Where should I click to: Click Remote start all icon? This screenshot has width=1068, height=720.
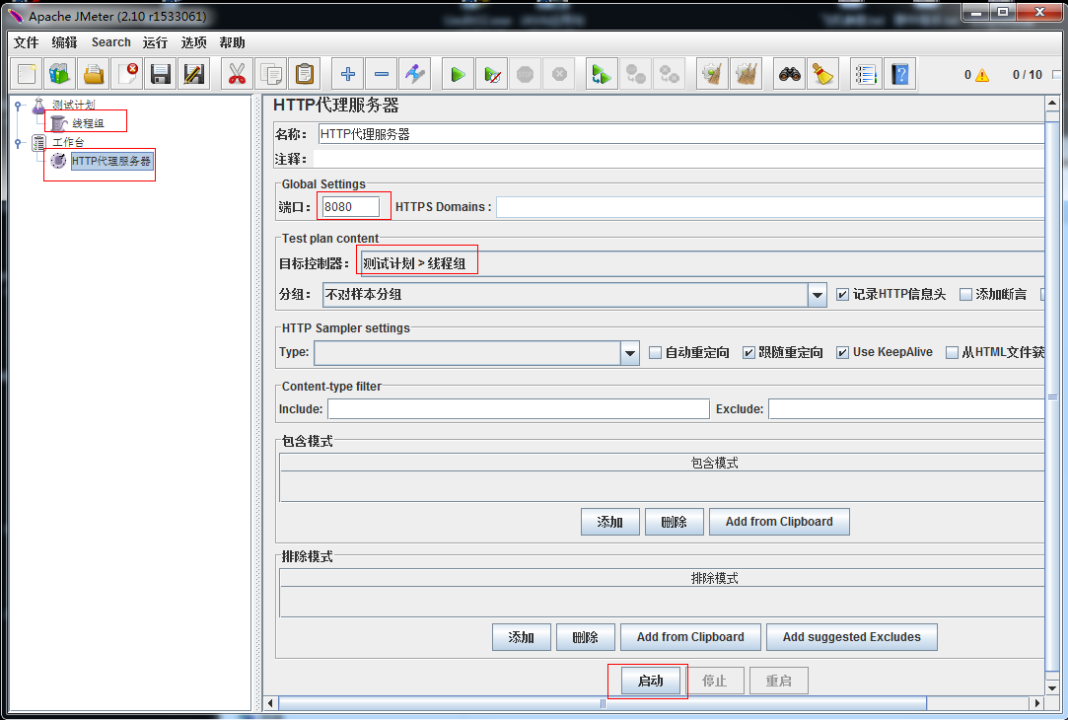point(601,74)
